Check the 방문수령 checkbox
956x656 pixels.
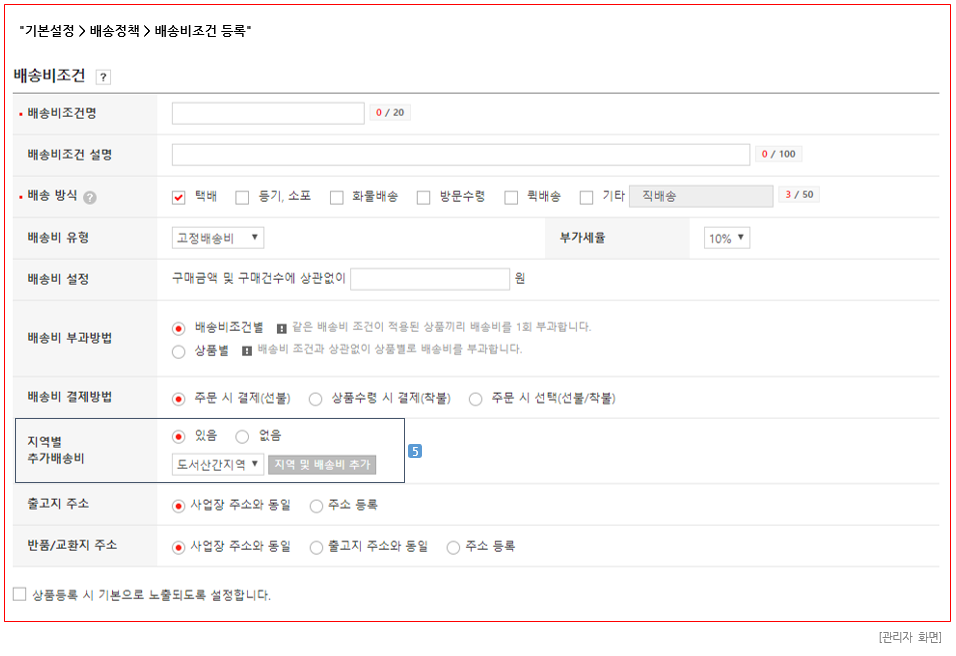point(423,198)
